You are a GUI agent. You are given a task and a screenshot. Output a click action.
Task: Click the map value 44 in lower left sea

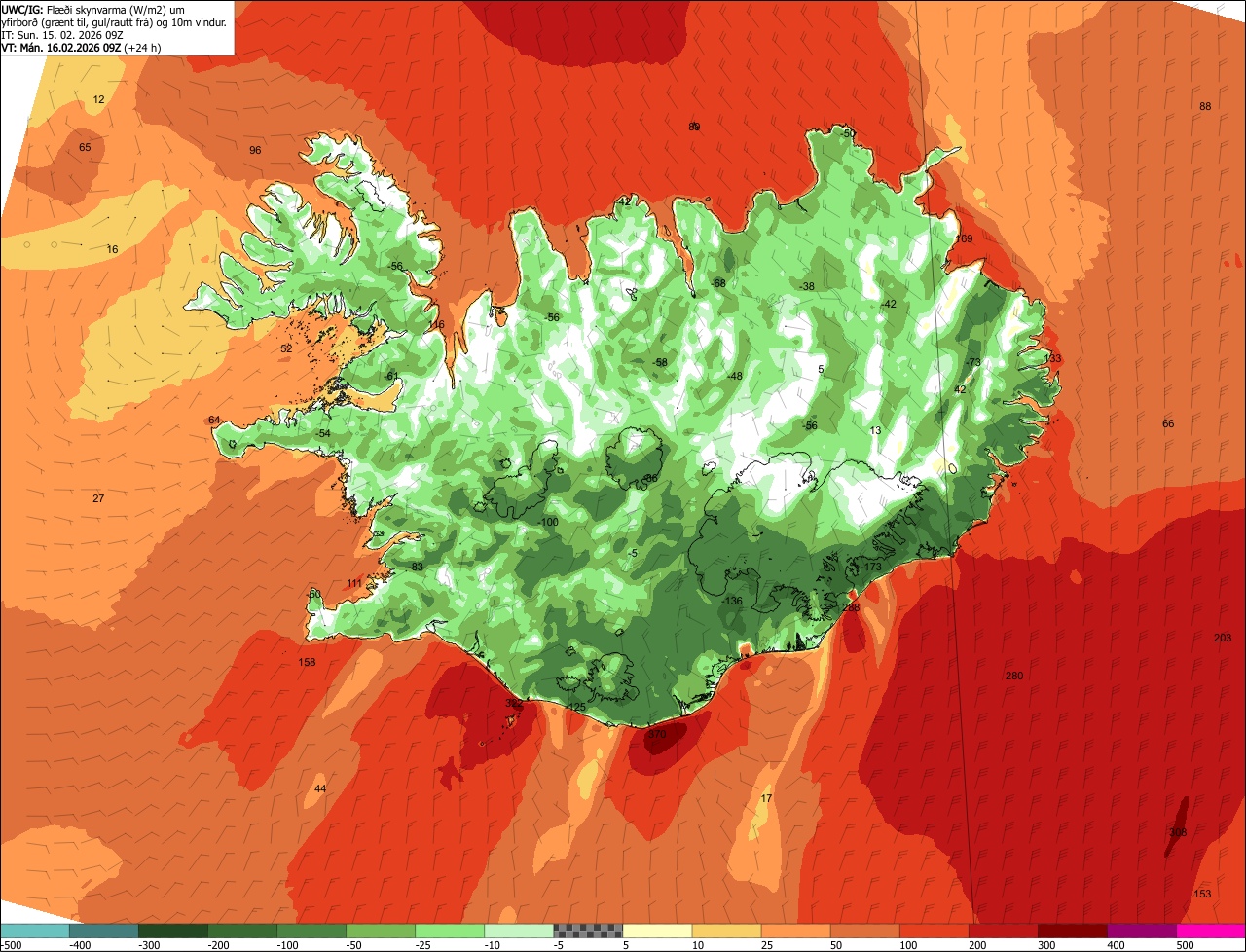click(x=320, y=788)
